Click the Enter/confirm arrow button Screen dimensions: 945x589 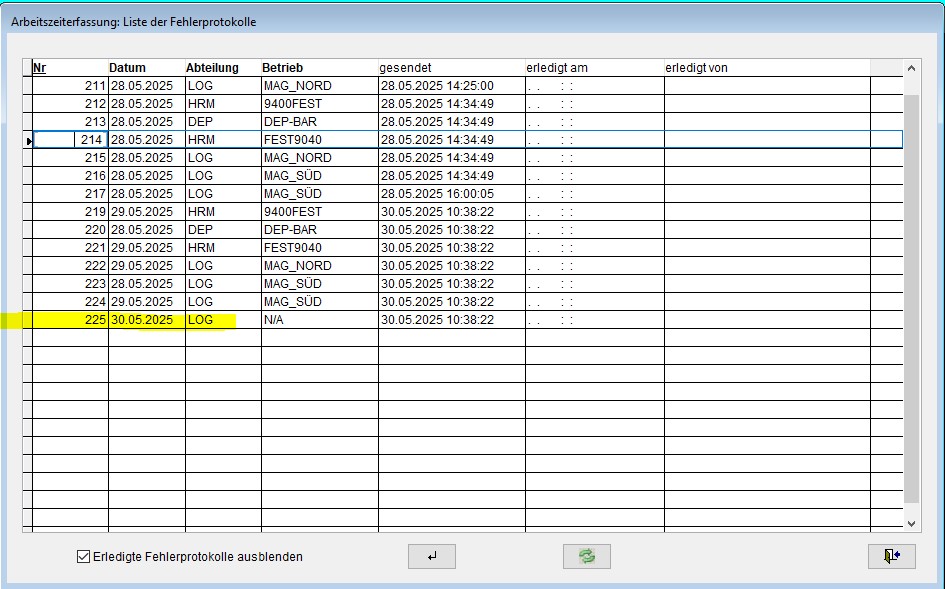432,556
